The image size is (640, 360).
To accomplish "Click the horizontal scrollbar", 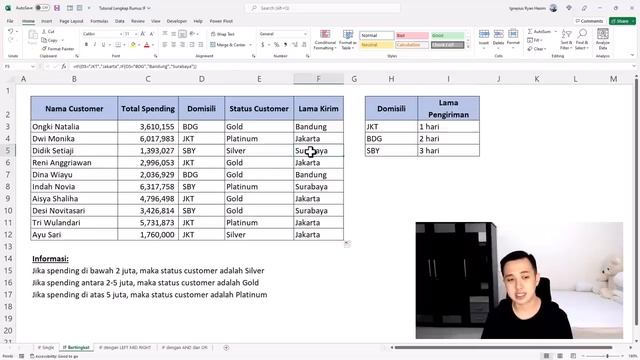I will click(503, 348).
